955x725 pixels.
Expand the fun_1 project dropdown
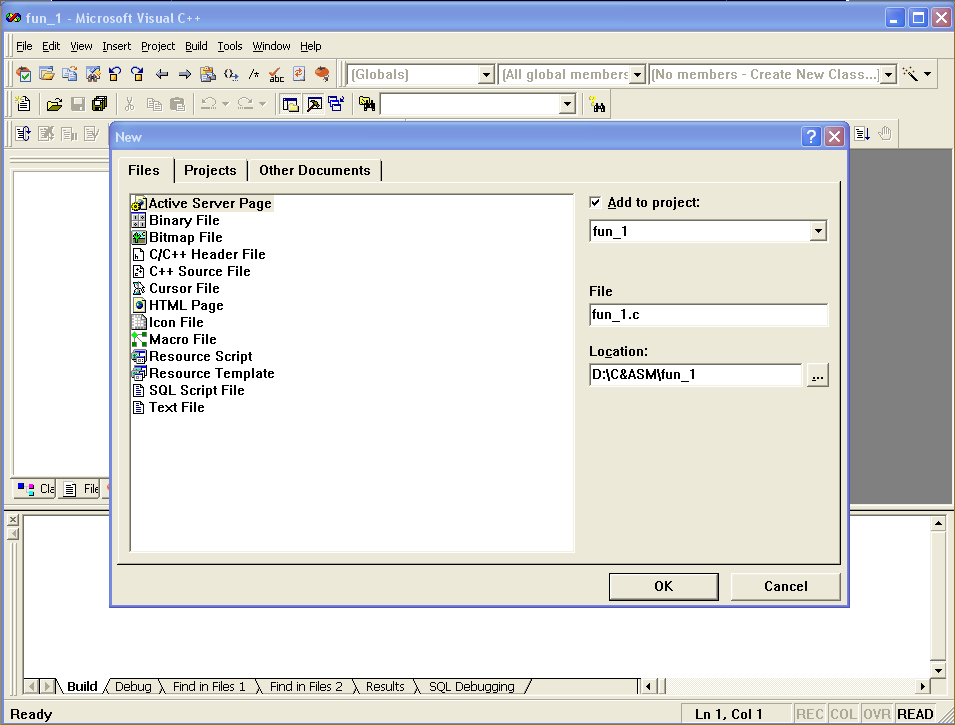point(818,231)
